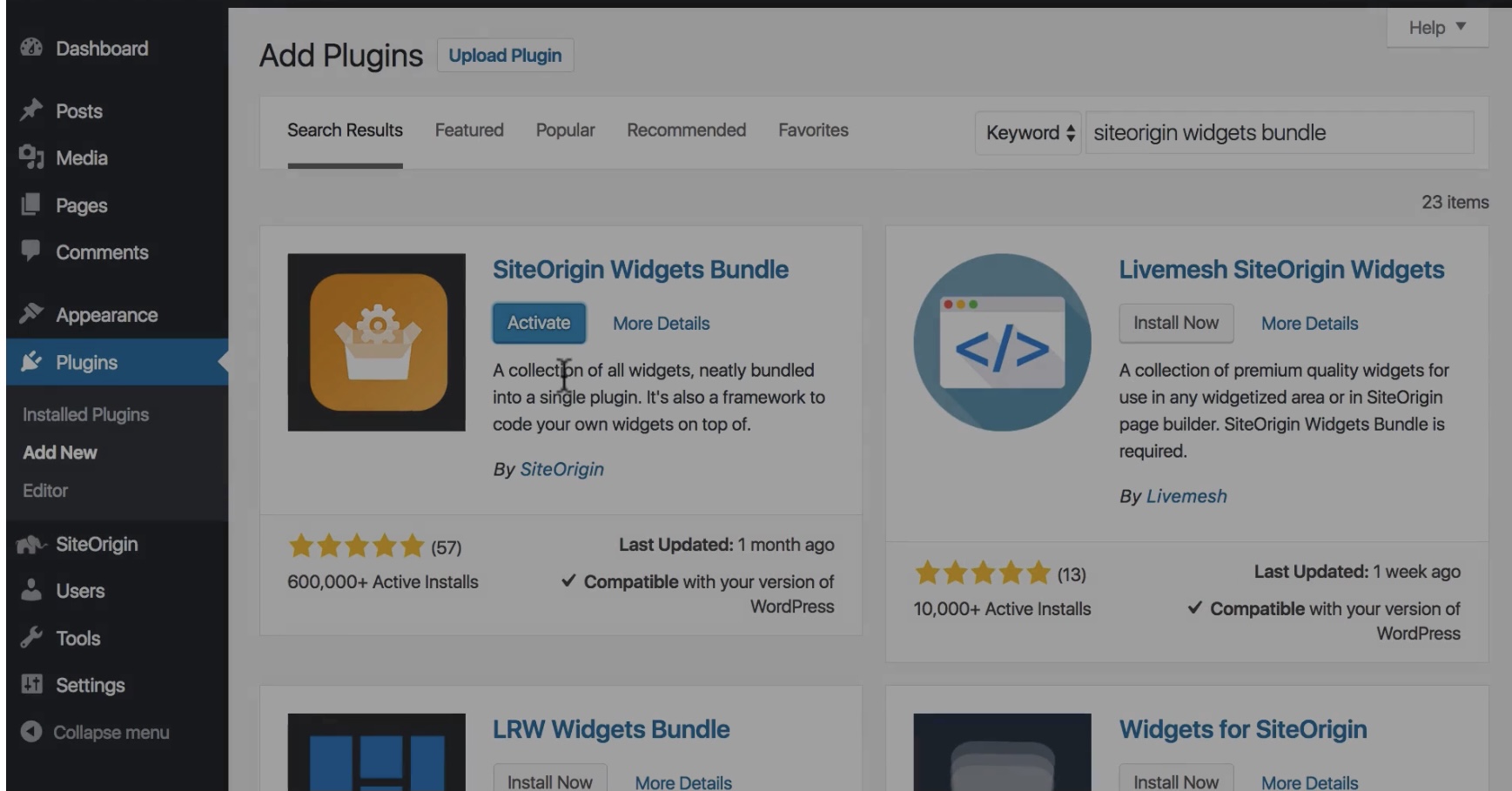The height and width of the screenshot is (791, 1512).
Task: Switch to the Search Results tab
Action: (345, 131)
